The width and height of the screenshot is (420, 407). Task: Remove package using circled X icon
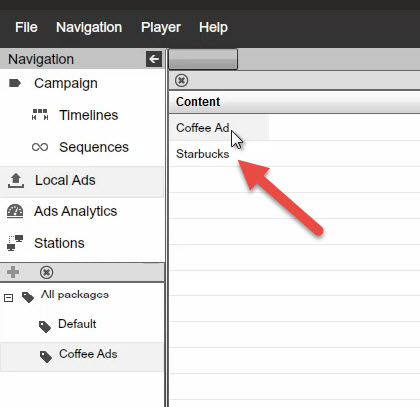pos(46,272)
